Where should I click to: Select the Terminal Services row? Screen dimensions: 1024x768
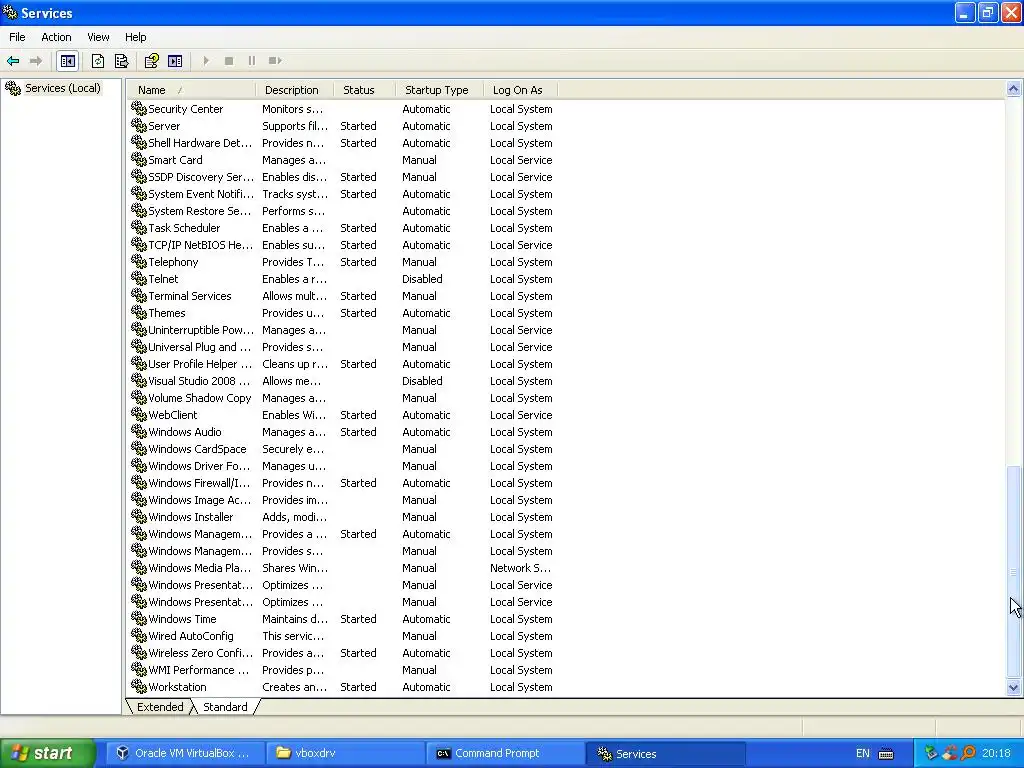tap(343, 296)
